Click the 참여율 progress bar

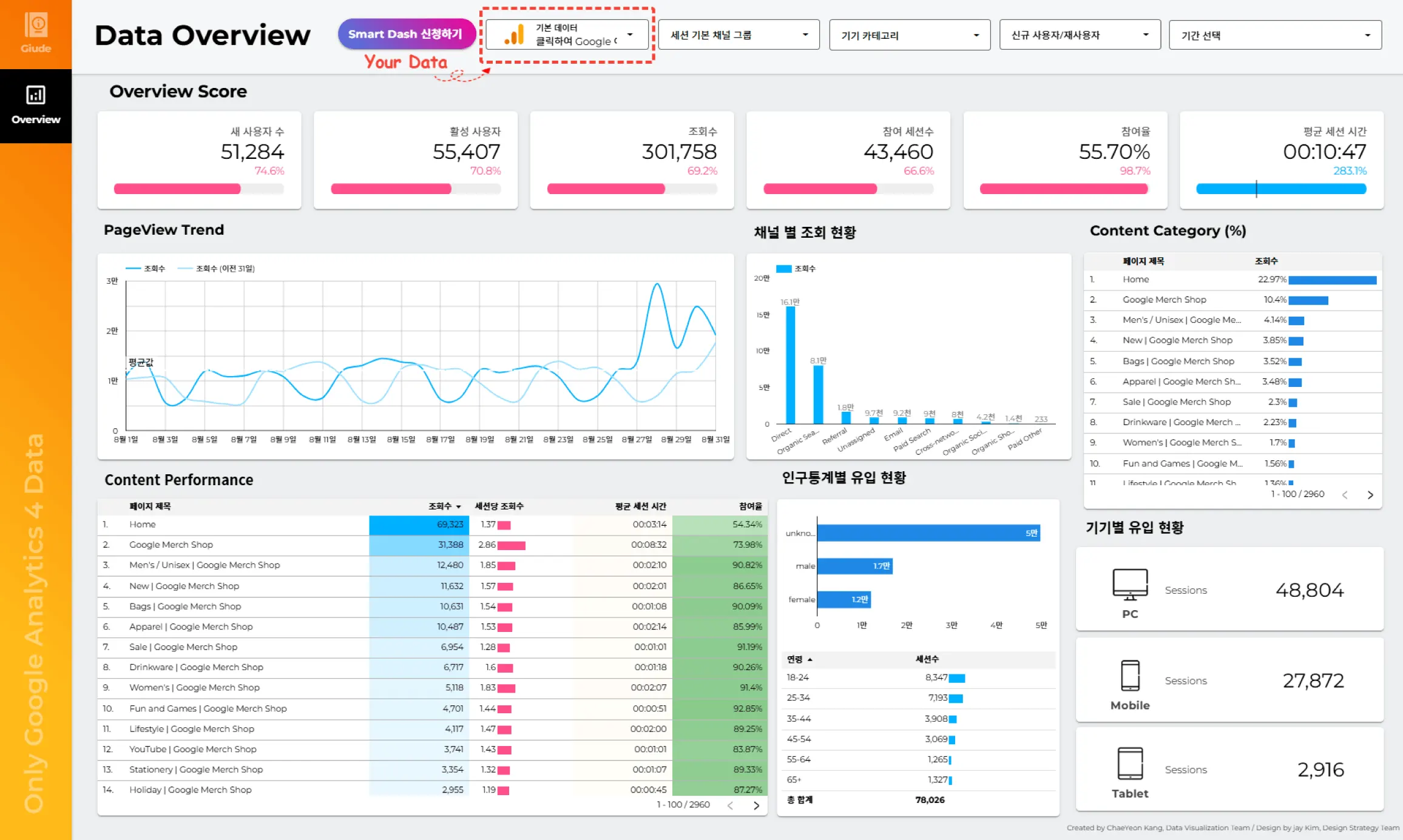1064,189
